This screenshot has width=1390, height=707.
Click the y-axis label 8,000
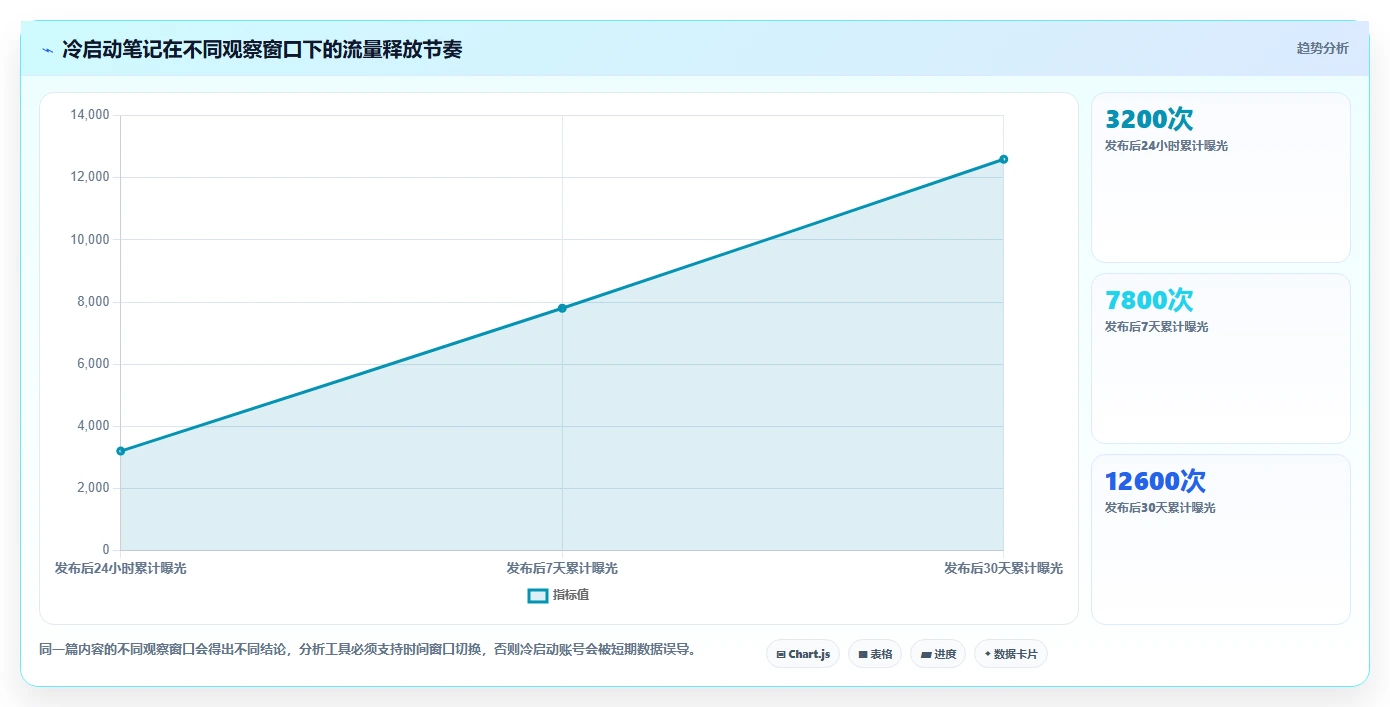(x=93, y=302)
